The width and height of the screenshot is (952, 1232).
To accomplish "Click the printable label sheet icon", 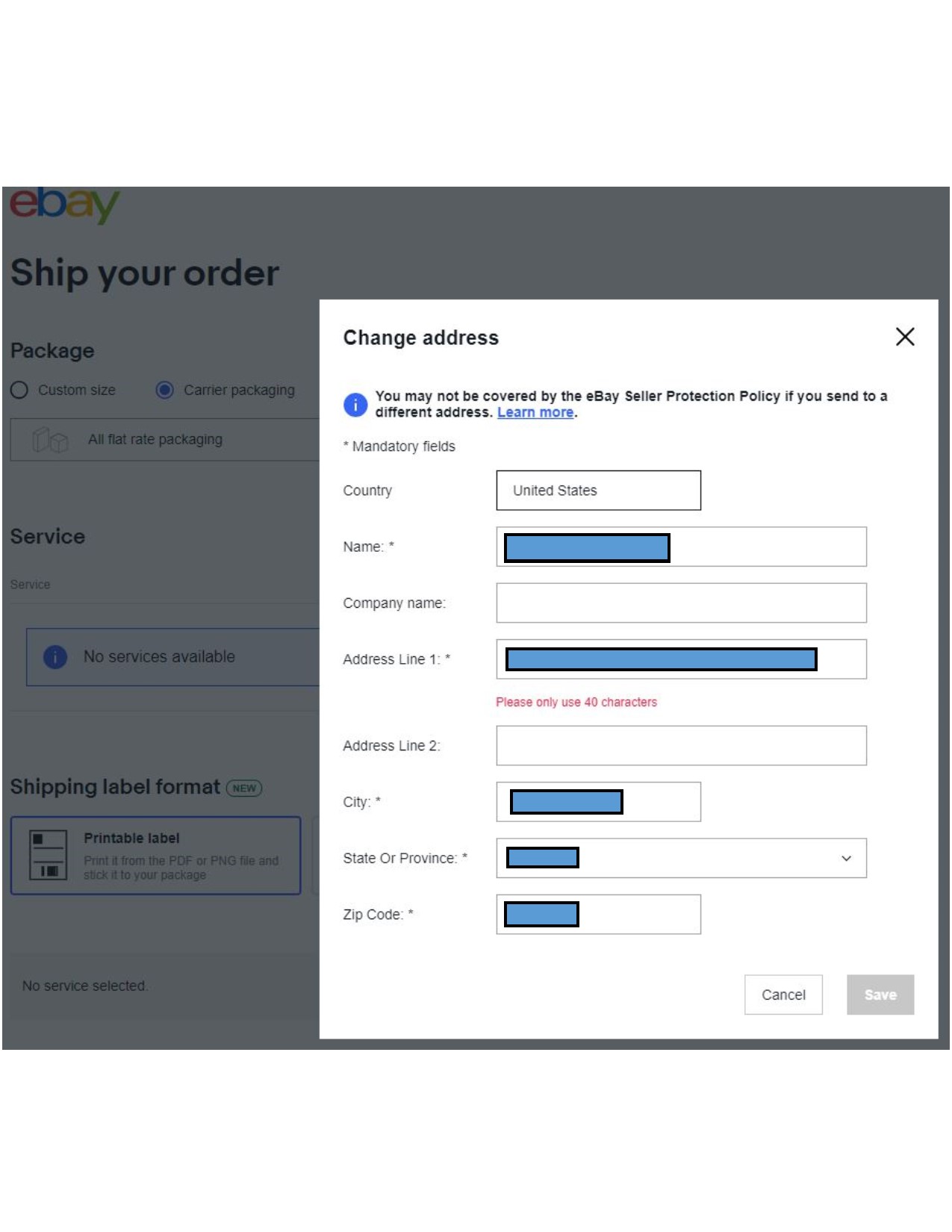I will pyautogui.click(x=46, y=854).
